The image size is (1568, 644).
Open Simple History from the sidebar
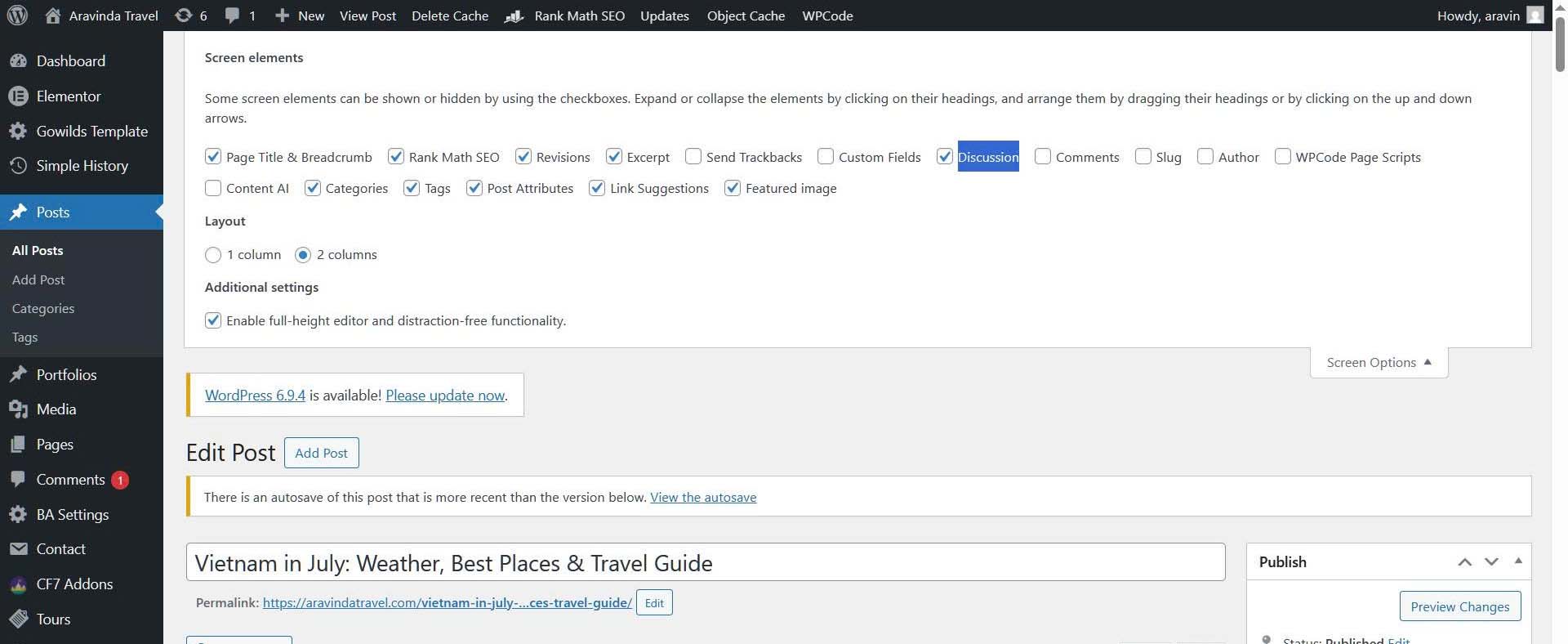point(82,166)
